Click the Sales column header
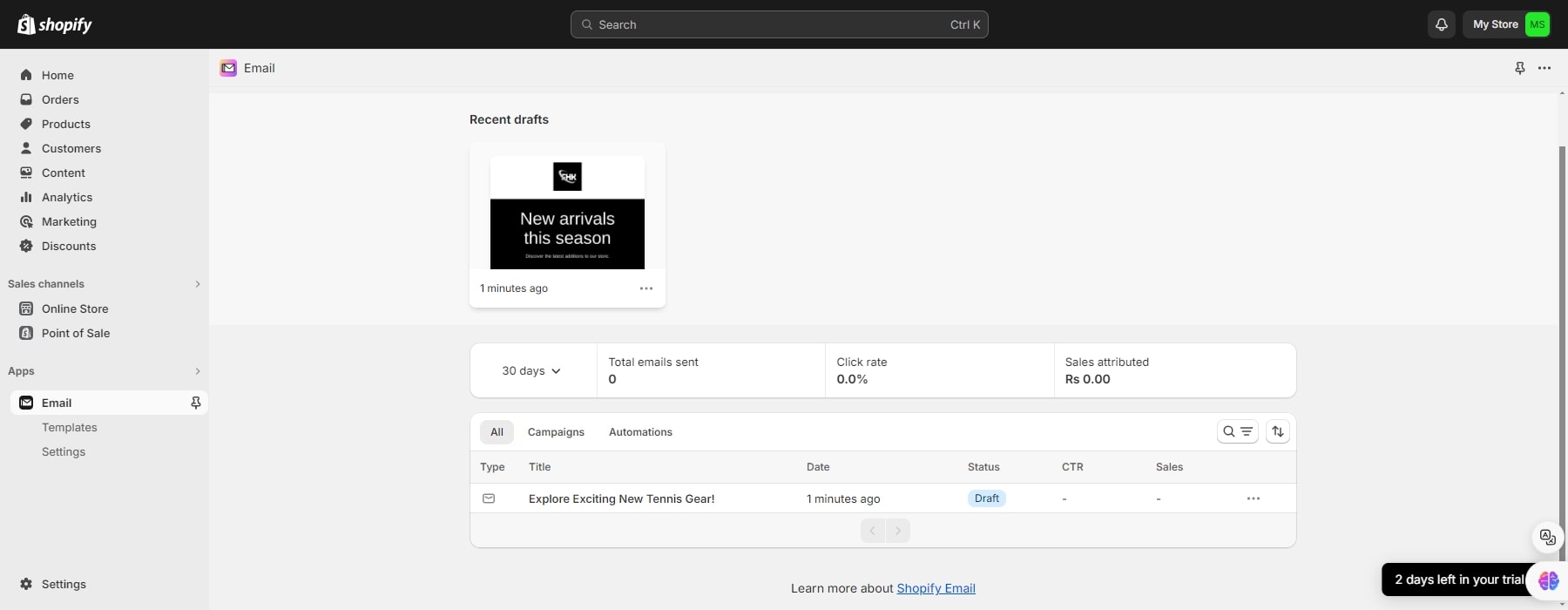Viewport: 1568px width, 610px height. click(x=1169, y=467)
